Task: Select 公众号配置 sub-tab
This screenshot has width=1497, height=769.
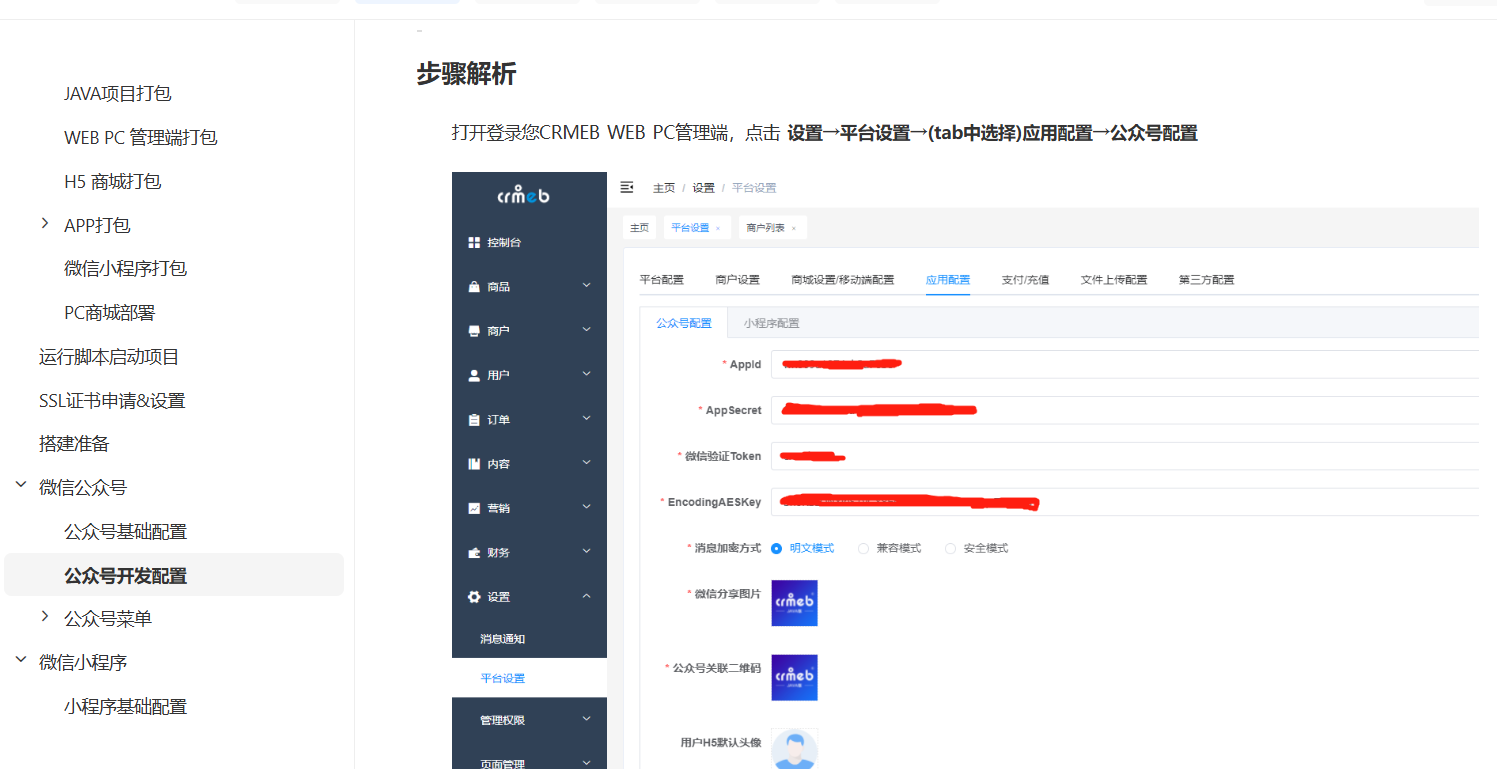Action: pos(684,323)
